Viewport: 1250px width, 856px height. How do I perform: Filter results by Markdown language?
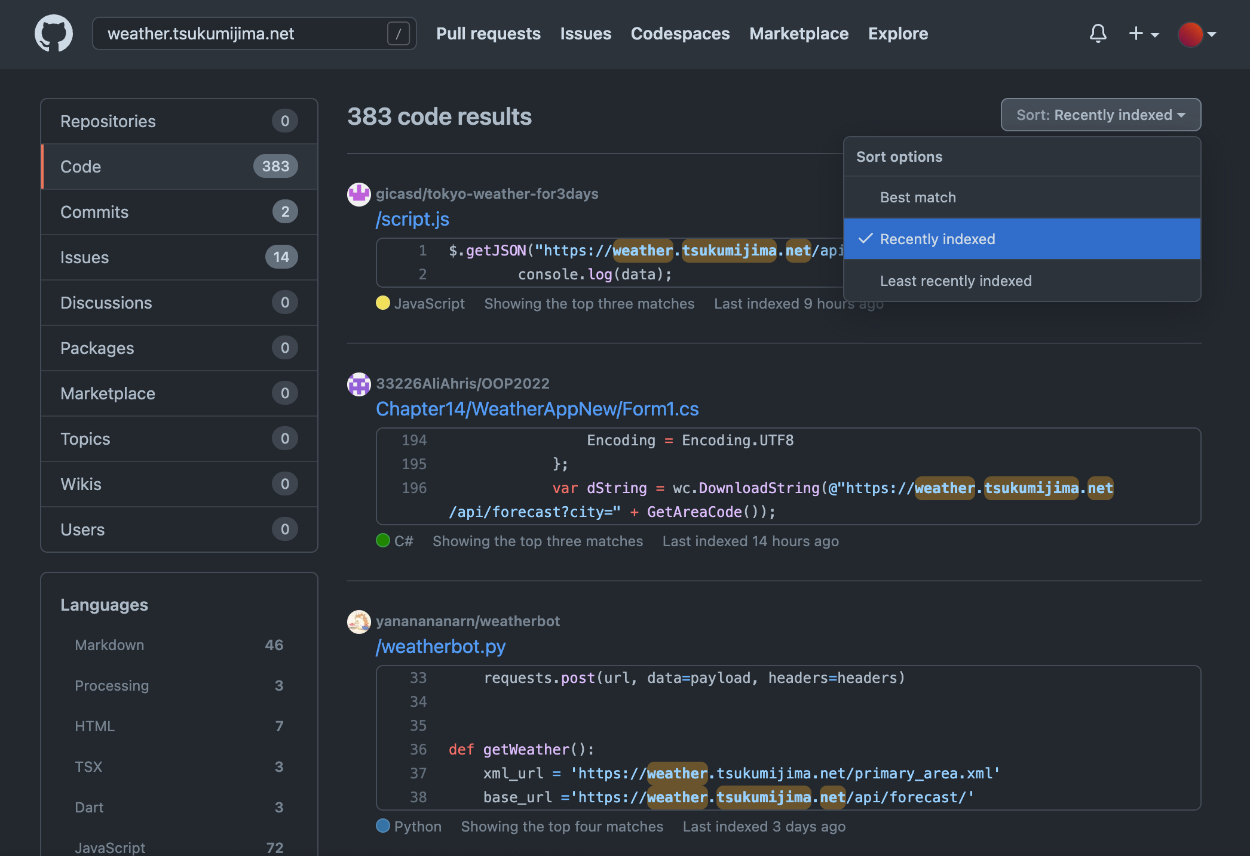click(x=110, y=645)
